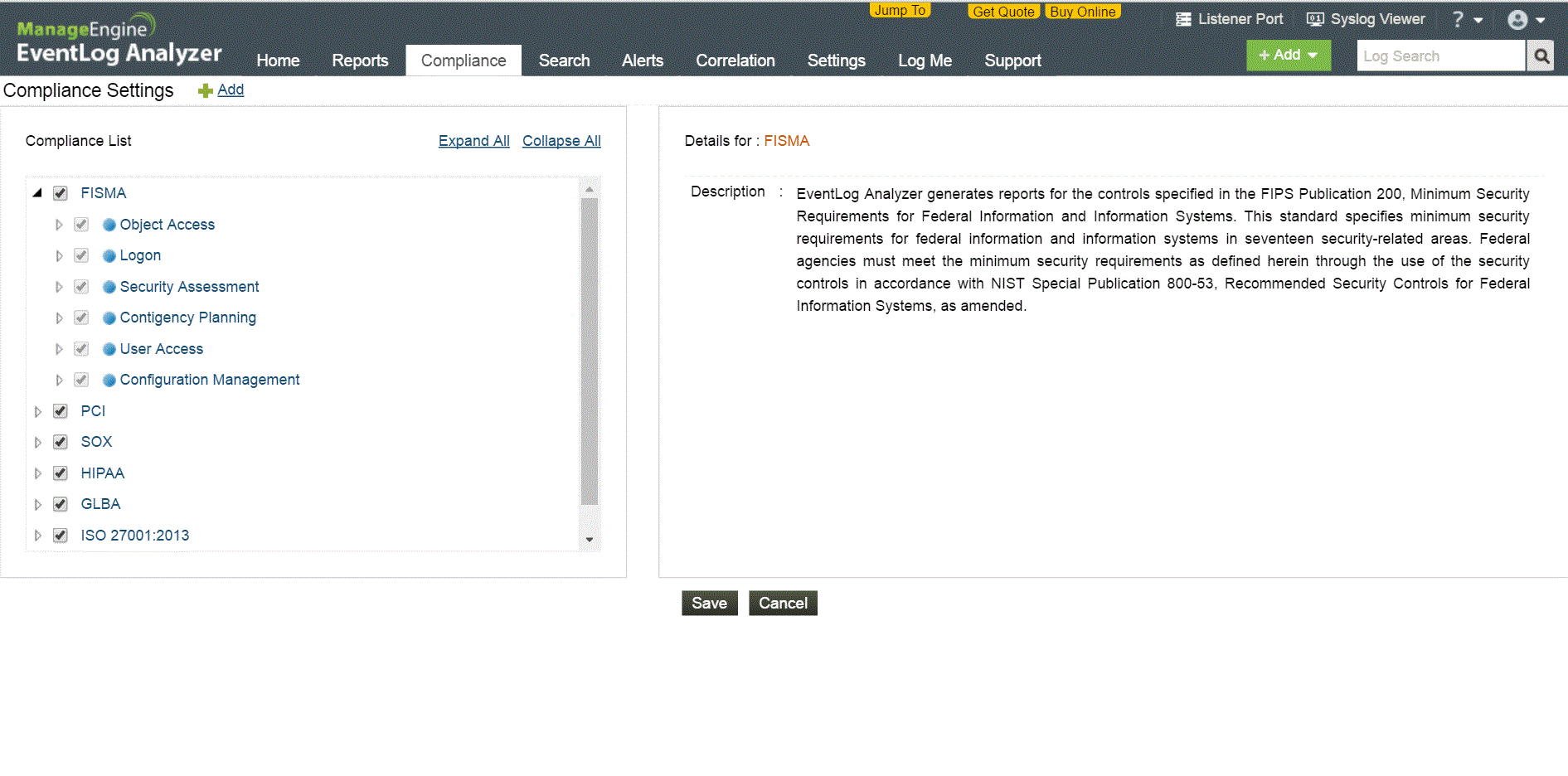Viewport: 1568px width, 776px height.
Task: Click the Cancel button
Action: 783,604
